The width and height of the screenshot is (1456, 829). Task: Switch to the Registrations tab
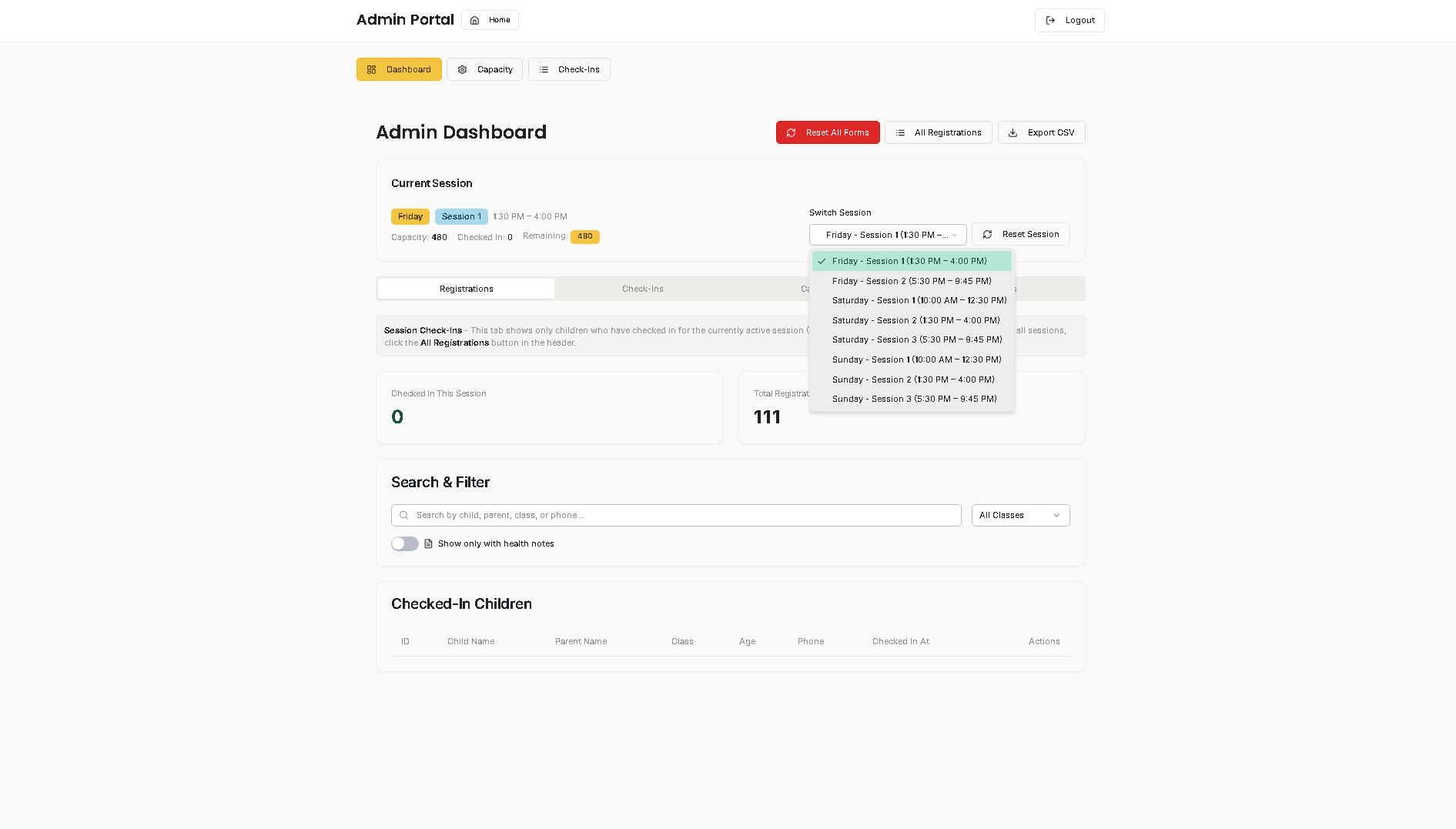466,289
